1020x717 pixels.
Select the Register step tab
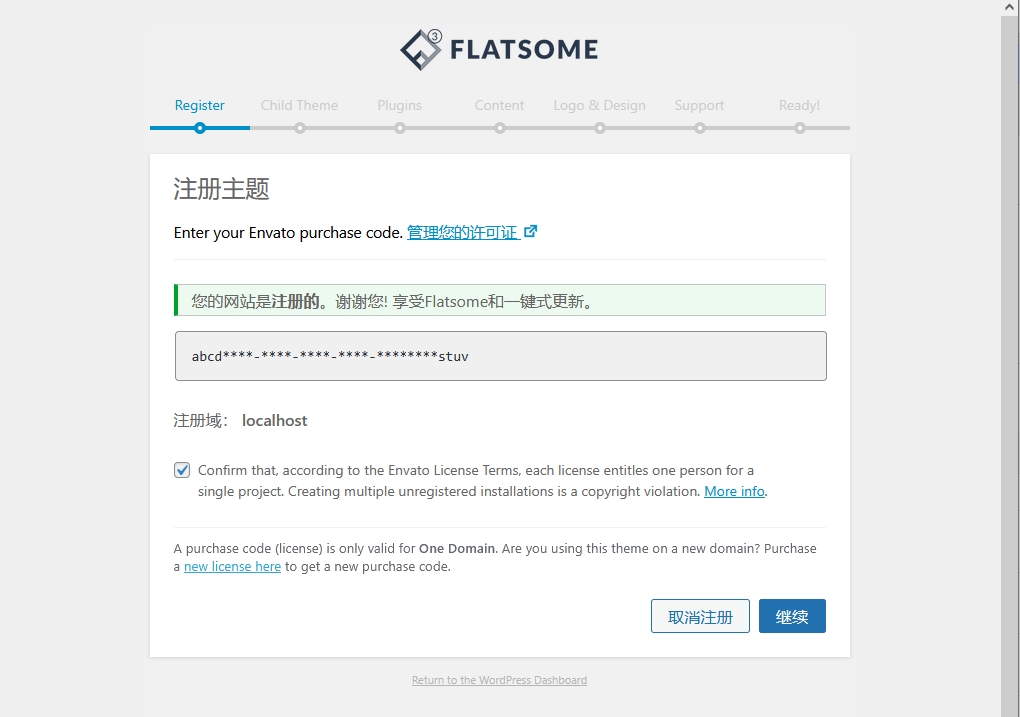[x=200, y=105]
